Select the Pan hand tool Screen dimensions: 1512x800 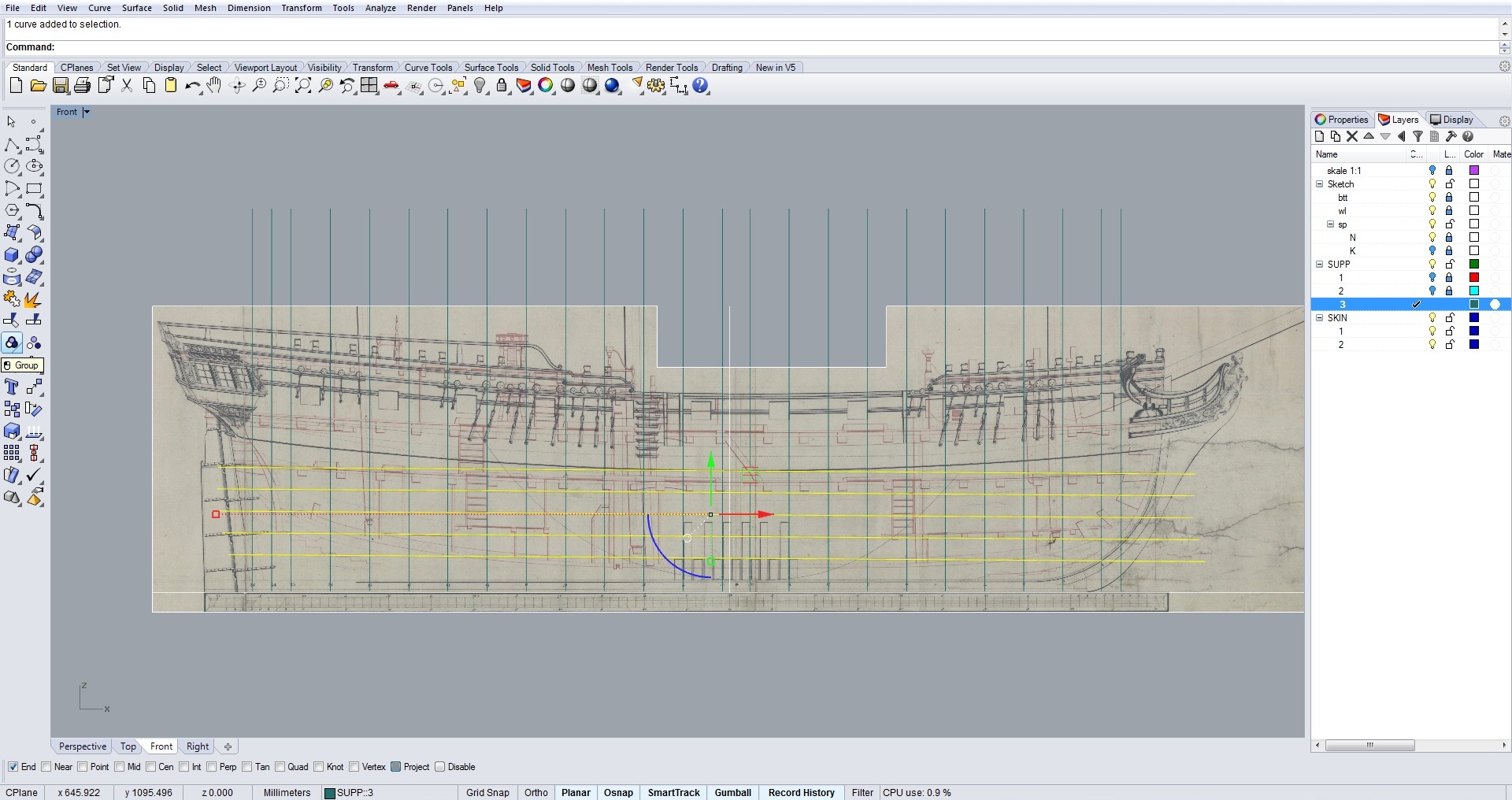point(214,86)
